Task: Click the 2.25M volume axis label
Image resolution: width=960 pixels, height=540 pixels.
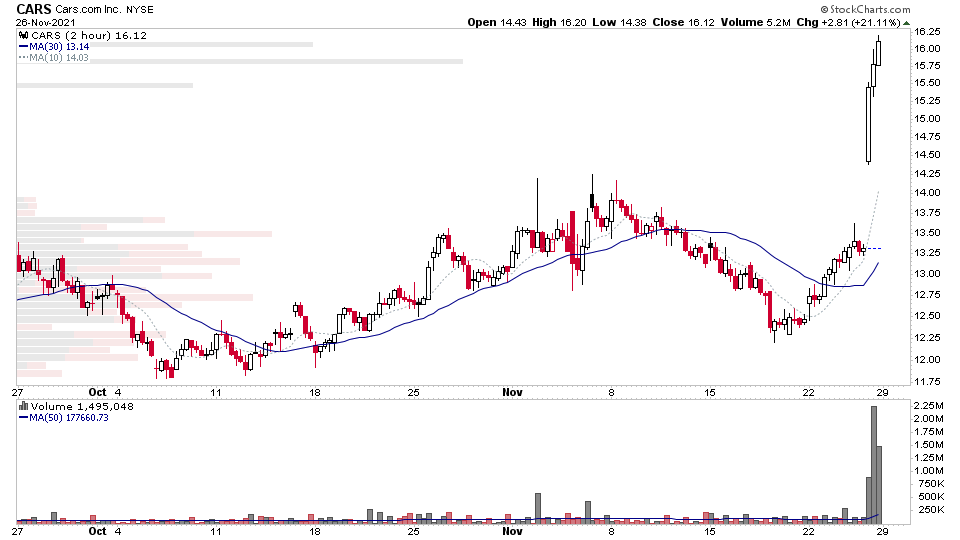Action: pyautogui.click(x=929, y=406)
